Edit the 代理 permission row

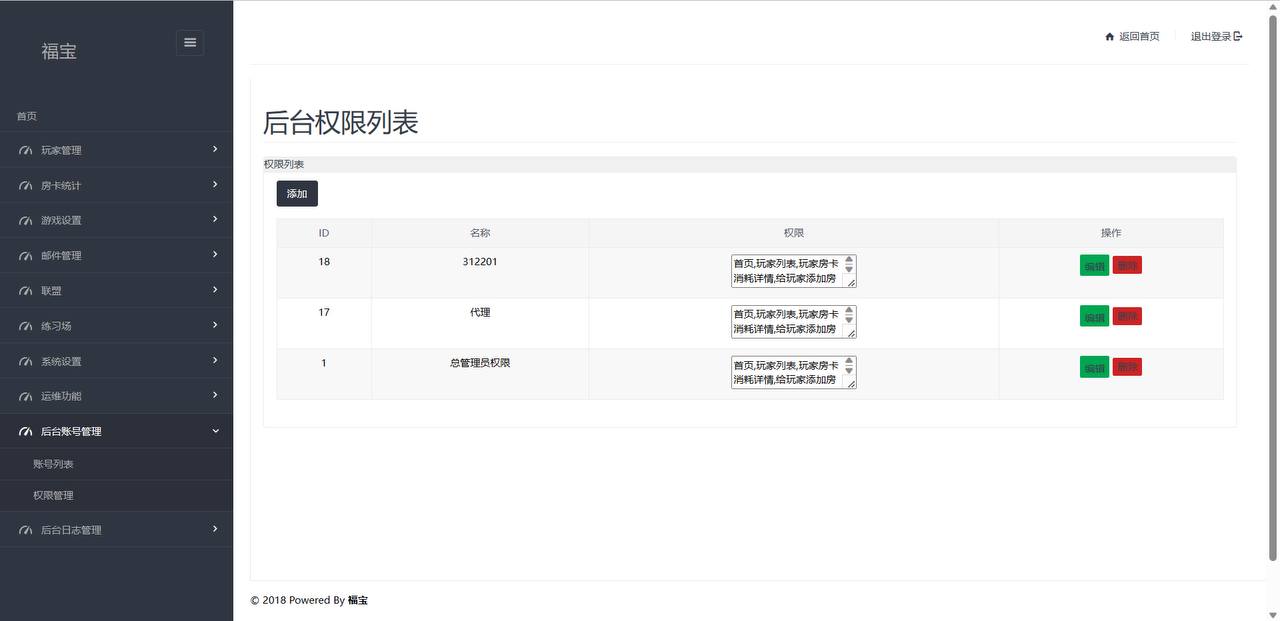[x=1094, y=317]
